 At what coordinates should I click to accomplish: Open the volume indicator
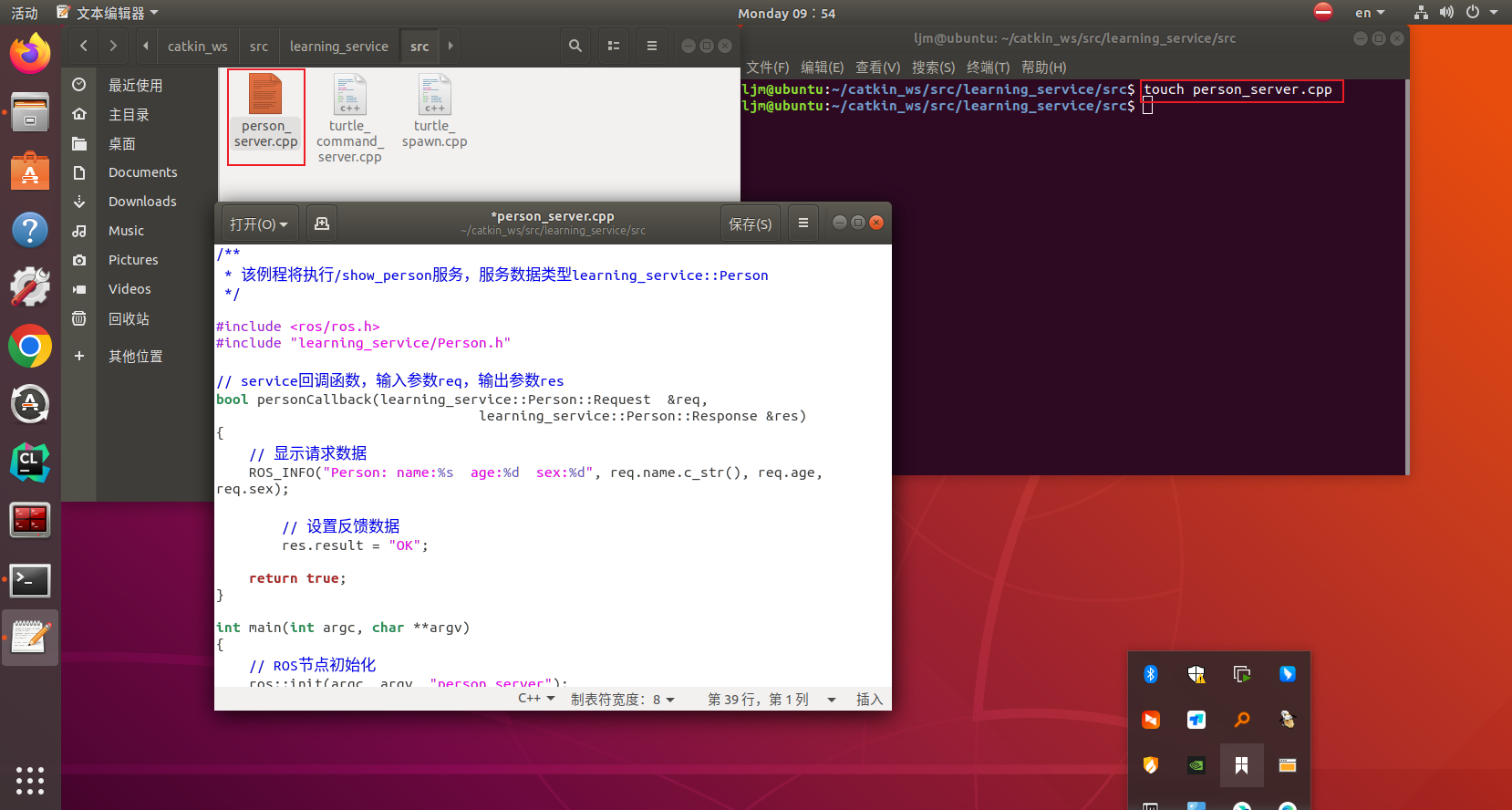[x=1446, y=12]
